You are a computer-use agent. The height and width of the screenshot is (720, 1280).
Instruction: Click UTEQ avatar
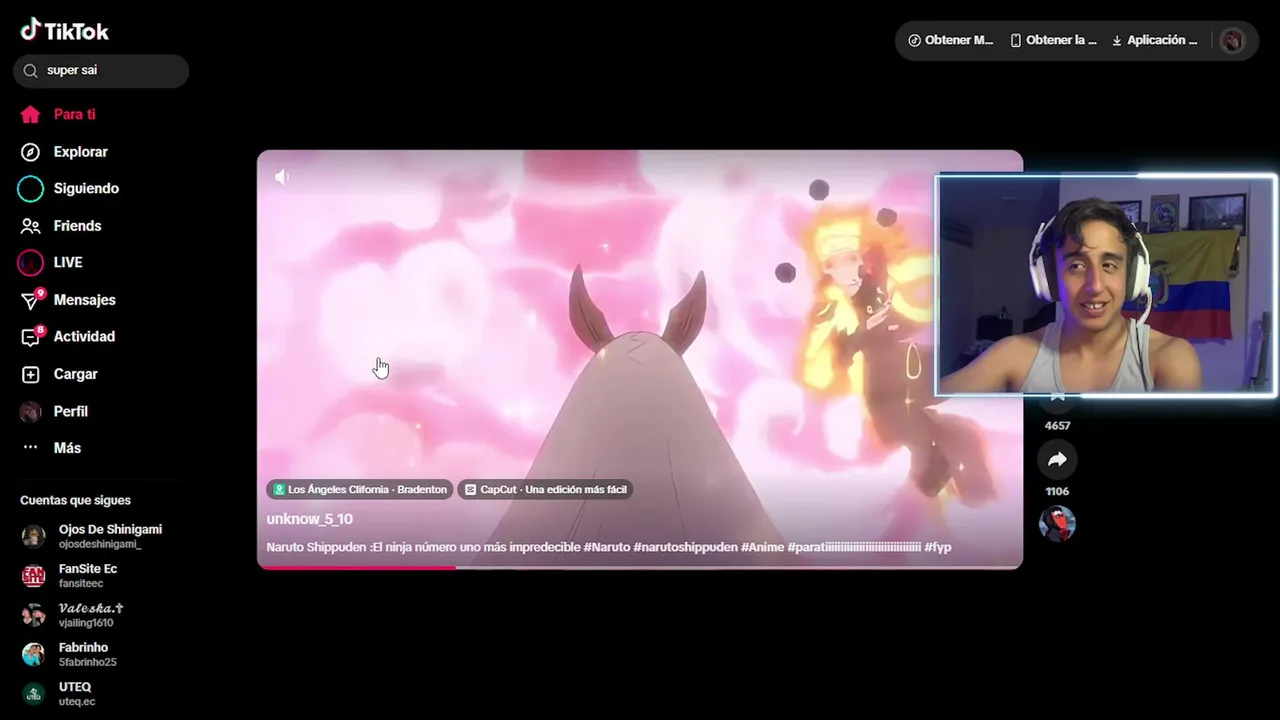[33, 693]
